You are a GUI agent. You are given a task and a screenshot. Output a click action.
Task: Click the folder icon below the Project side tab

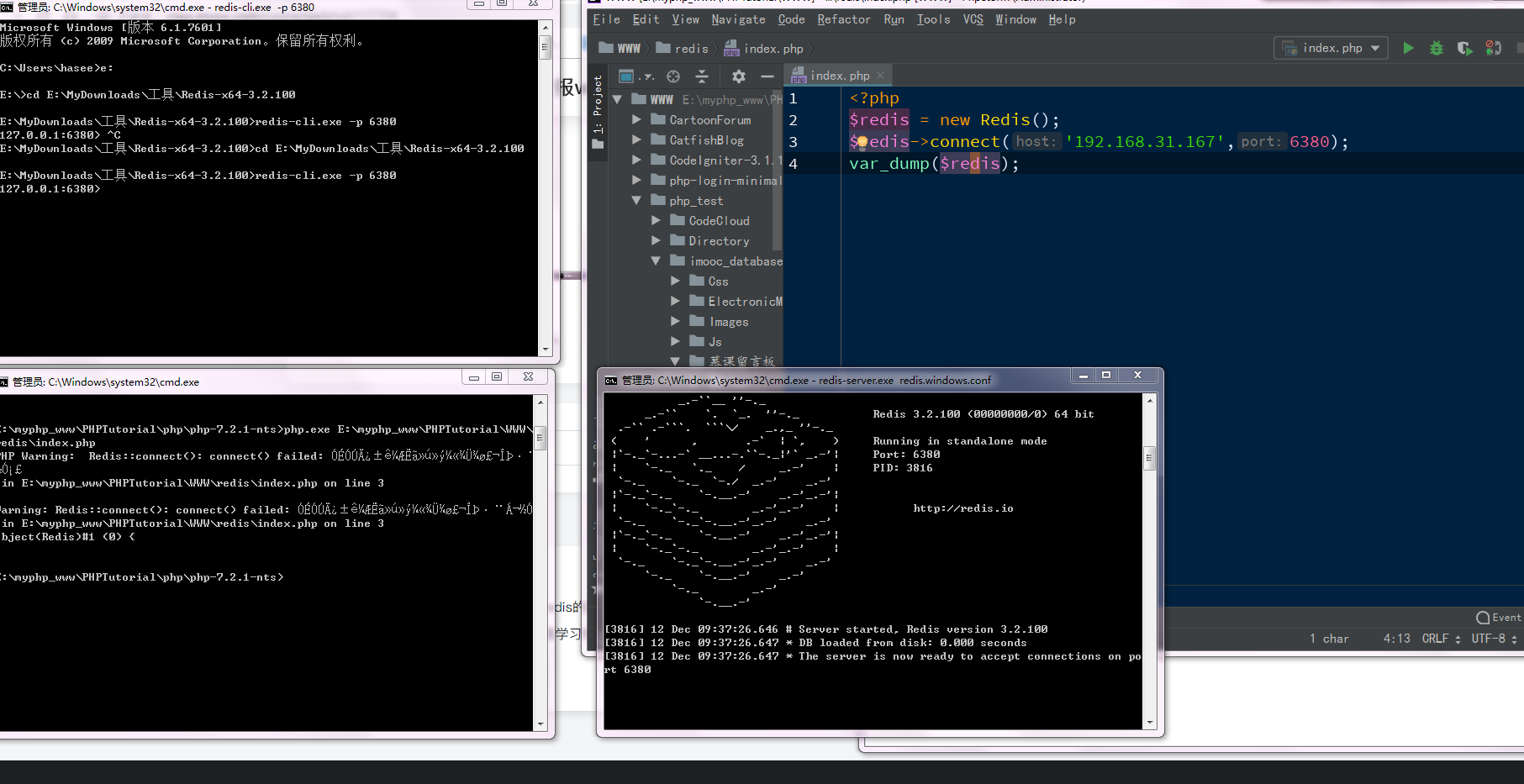point(598,145)
